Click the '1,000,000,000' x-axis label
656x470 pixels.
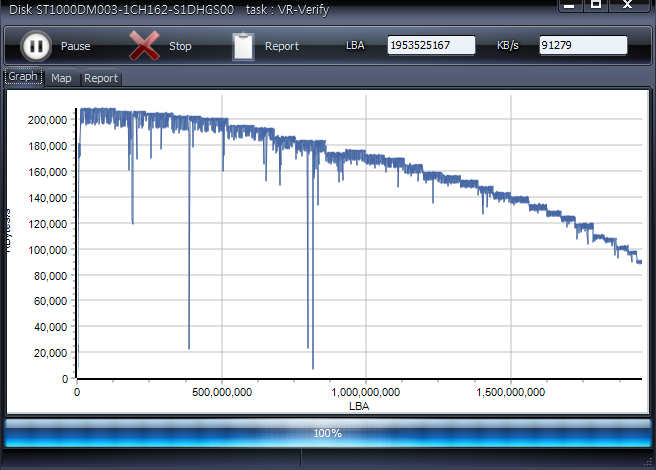pos(366,392)
